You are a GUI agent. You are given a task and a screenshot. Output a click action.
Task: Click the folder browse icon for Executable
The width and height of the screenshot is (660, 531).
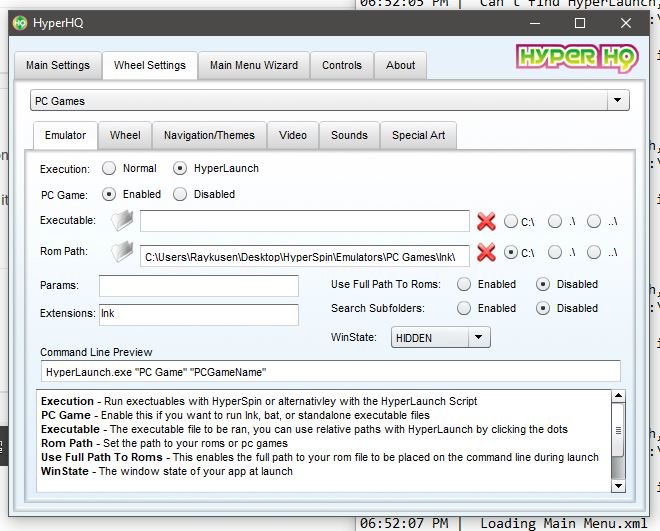coord(121,221)
